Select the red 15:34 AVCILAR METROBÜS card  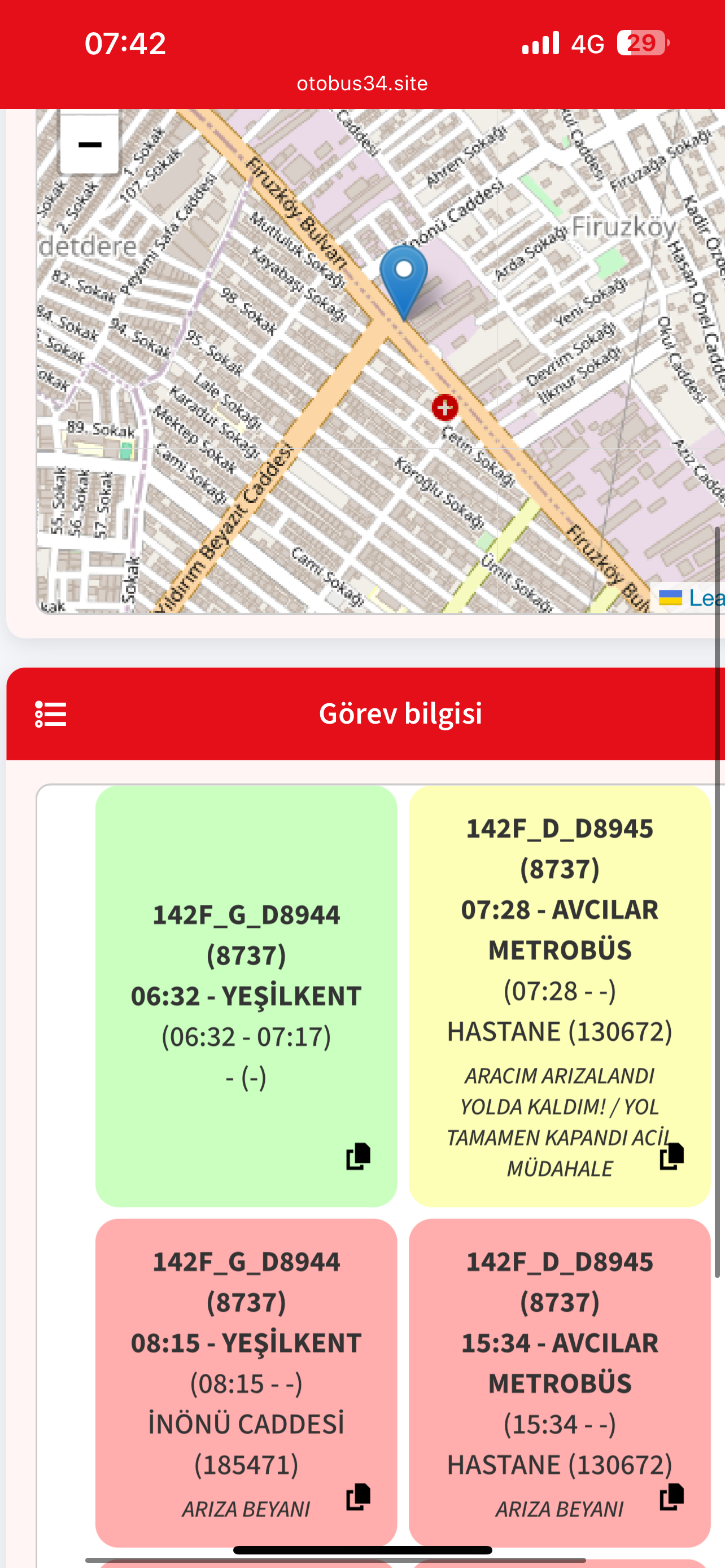(x=560, y=1382)
